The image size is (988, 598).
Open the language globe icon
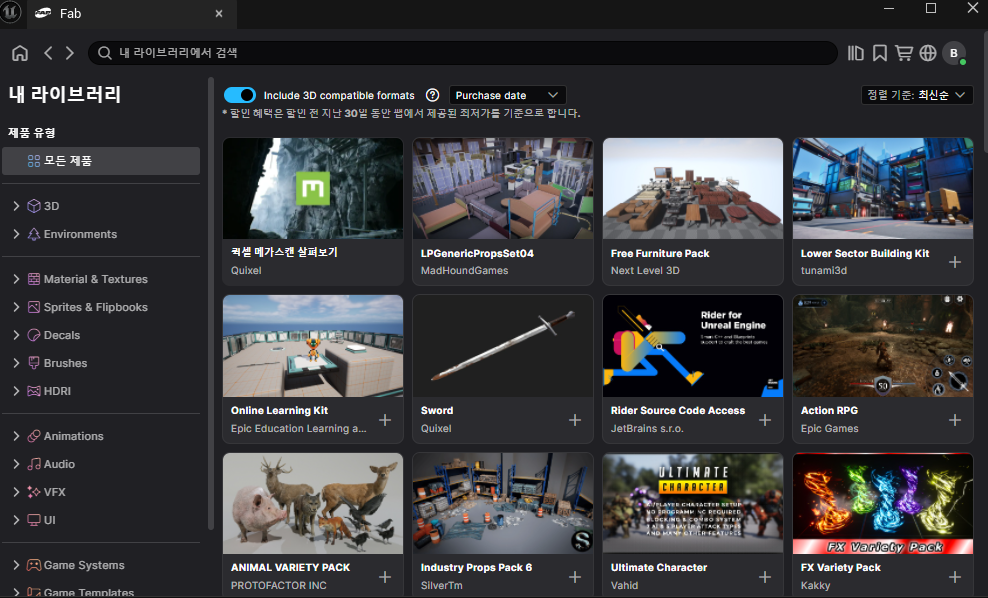928,54
